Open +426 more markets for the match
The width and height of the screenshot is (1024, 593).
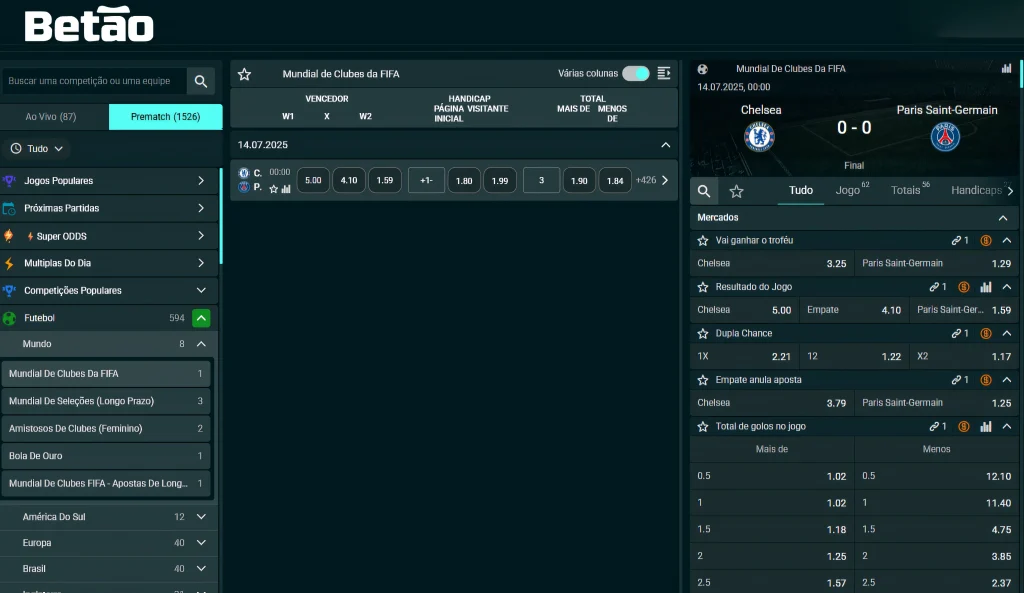click(652, 180)
